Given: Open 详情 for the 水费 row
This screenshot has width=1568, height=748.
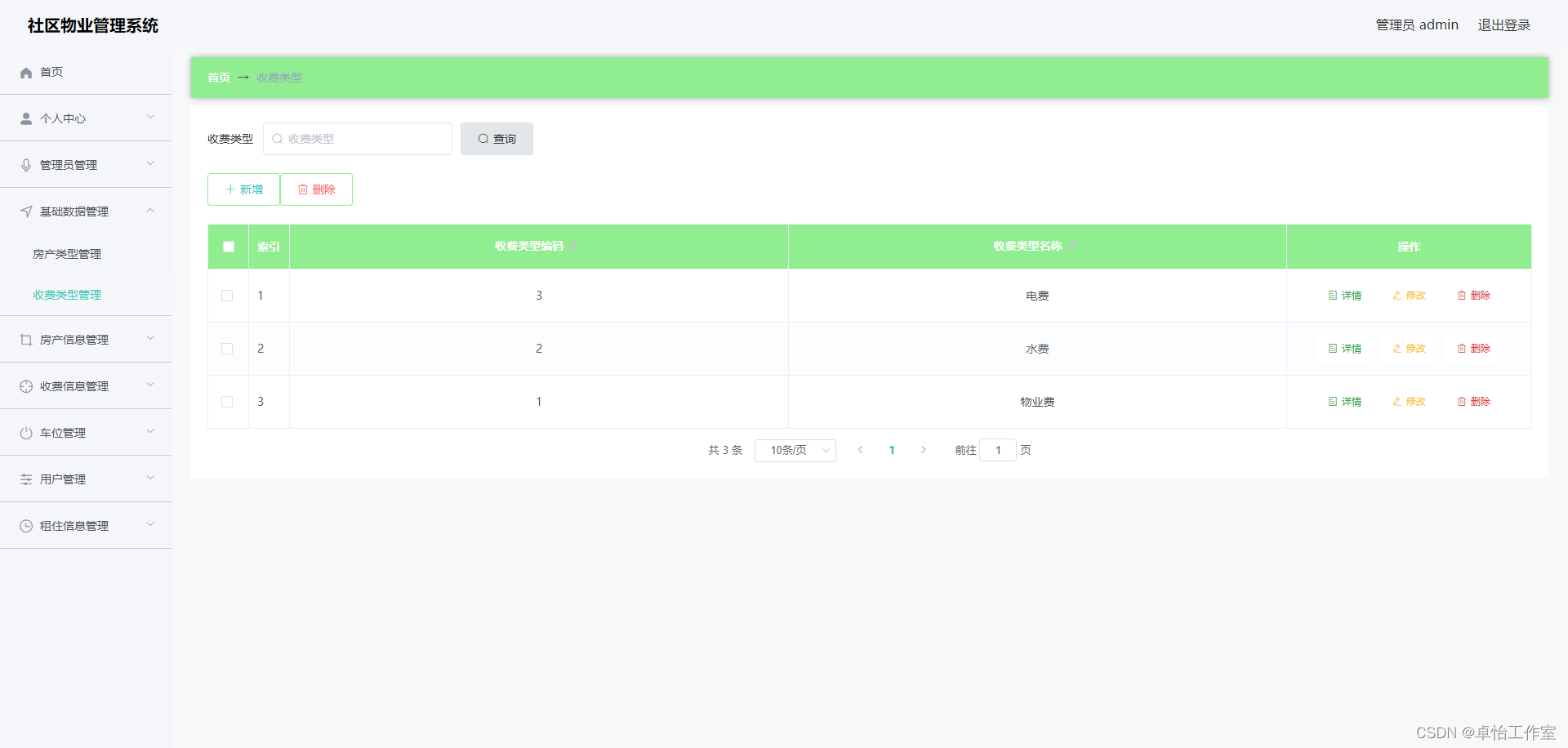Looking at the screenshot, I should [1345, 349].
